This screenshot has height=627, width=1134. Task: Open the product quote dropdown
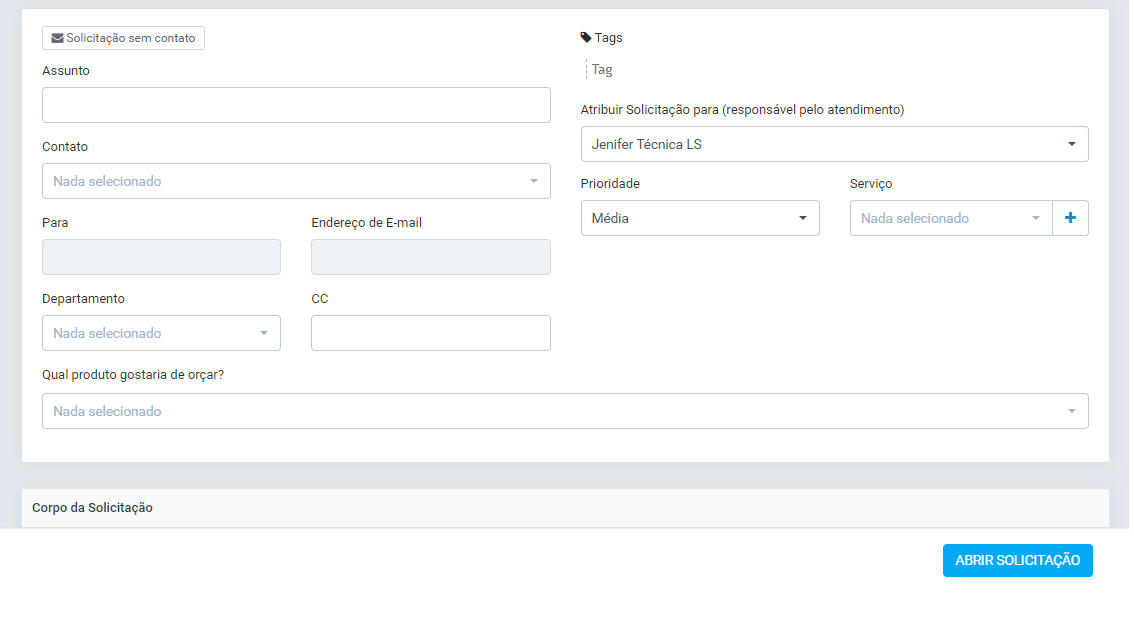[564, 411]
